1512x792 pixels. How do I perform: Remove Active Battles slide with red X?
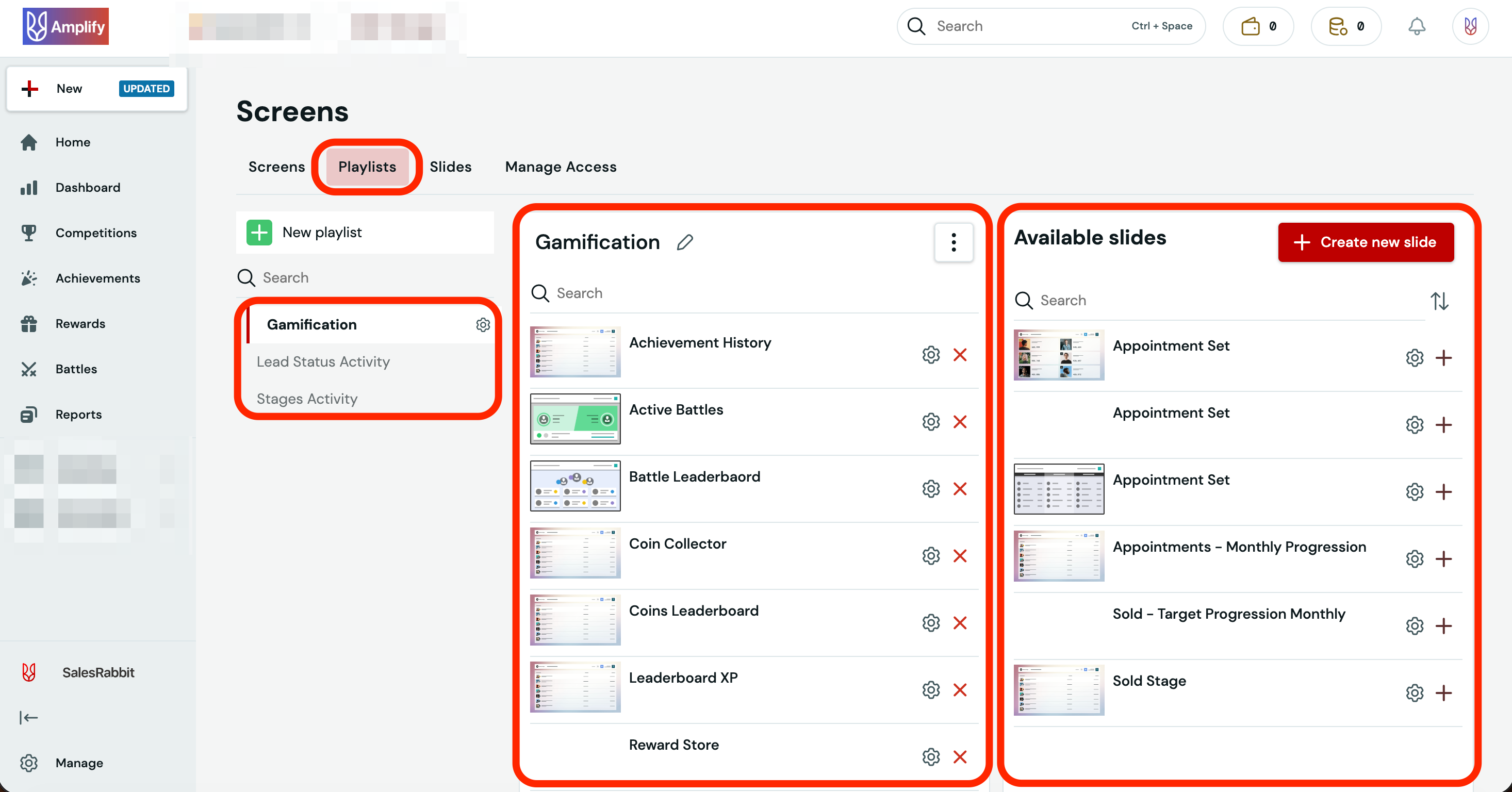click(960, 422)
